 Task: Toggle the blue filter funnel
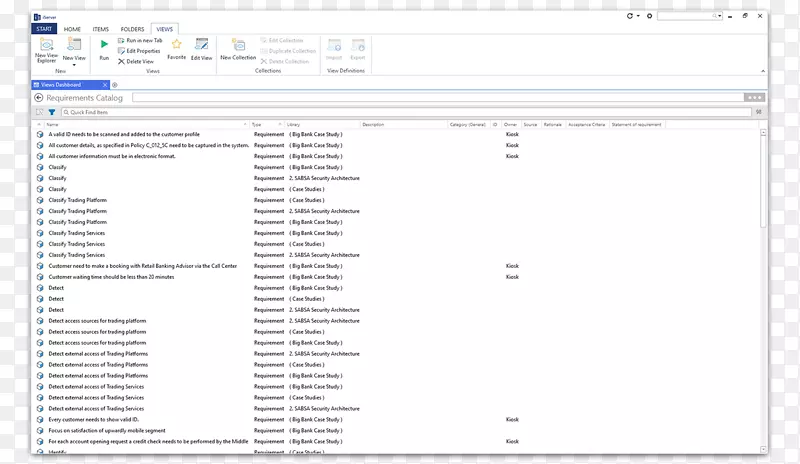pyautogui.click(x=52, y=113)
